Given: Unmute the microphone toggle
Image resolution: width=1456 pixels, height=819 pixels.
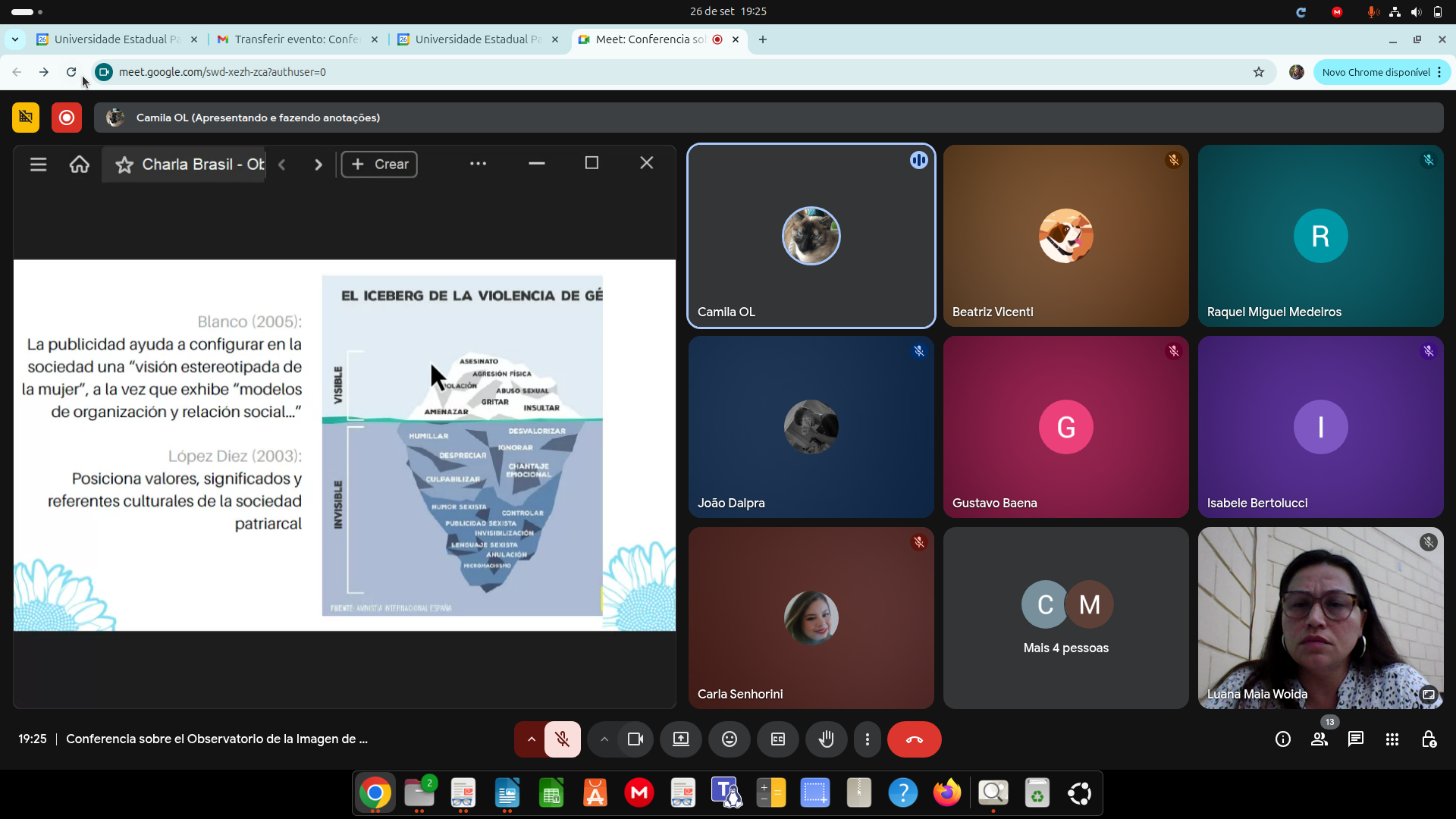Looking at the screenshot, I should click(x=562, y=739).
